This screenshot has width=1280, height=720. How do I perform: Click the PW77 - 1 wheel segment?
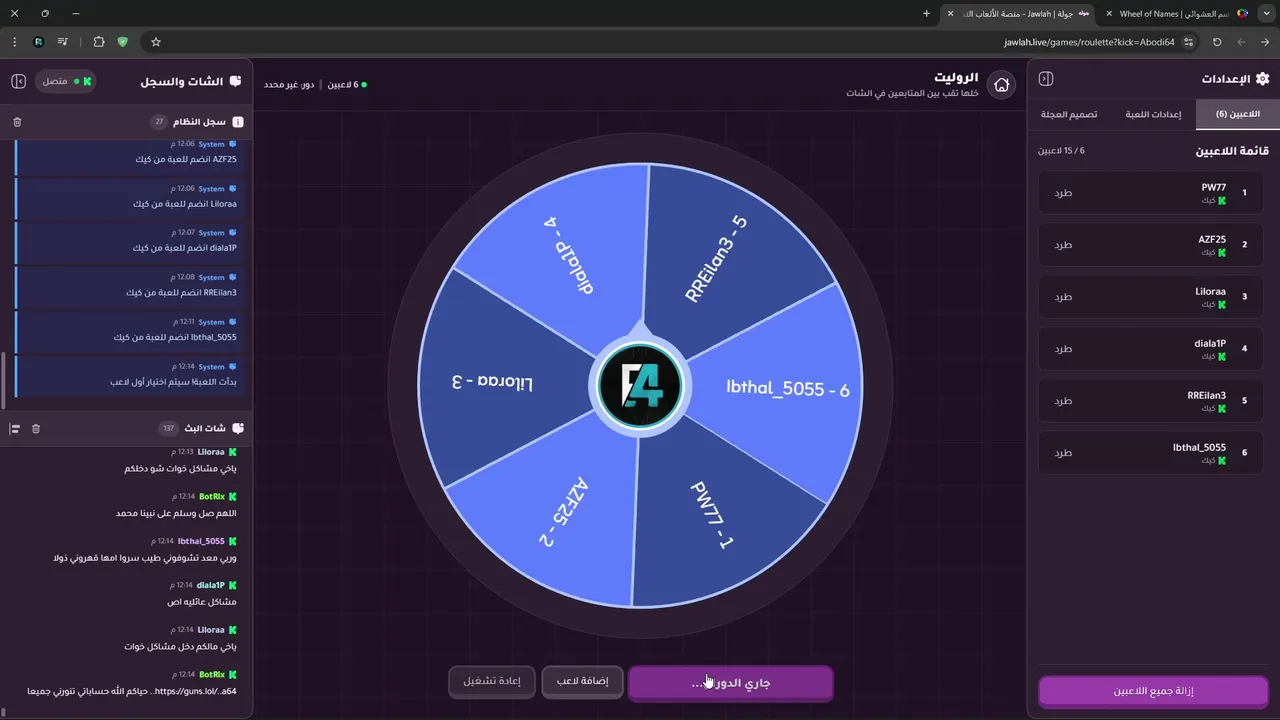click(712, 516)
